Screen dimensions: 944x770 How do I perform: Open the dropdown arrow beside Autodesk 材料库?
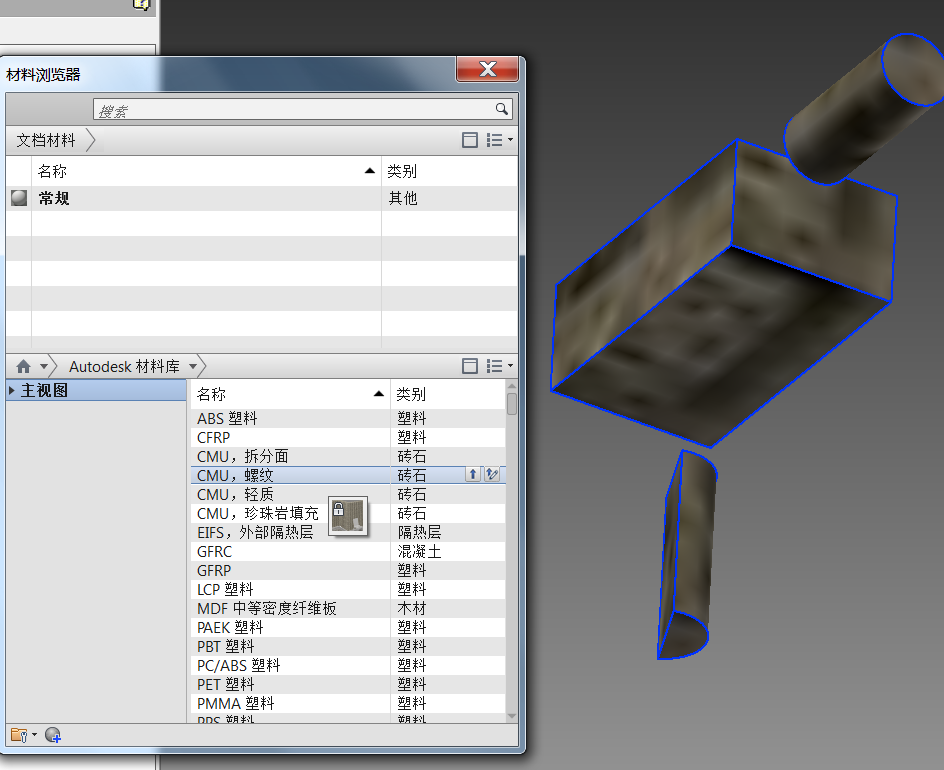(193, 367)
